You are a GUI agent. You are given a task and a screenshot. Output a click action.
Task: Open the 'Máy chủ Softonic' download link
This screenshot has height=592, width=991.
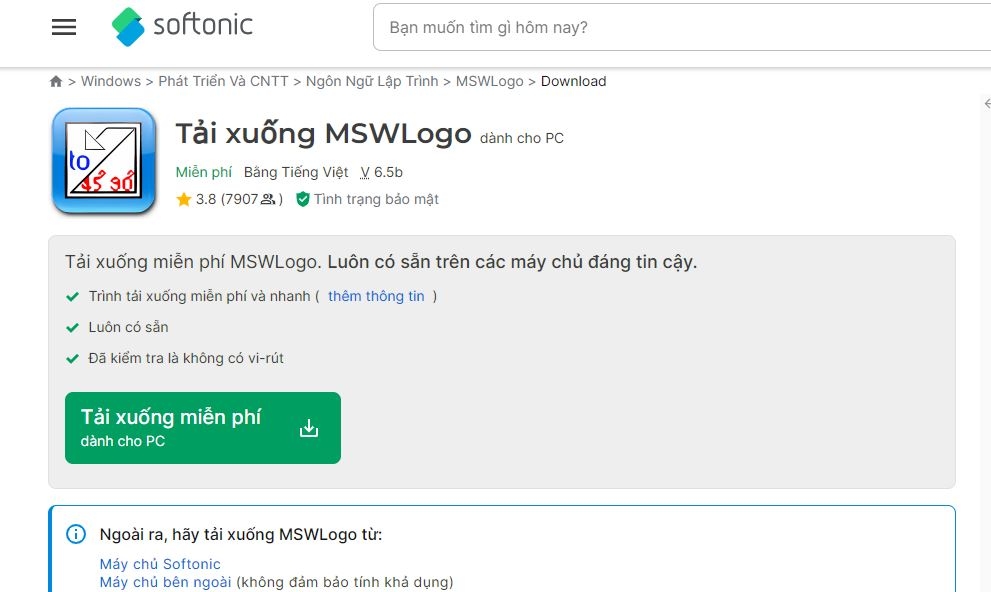coord(159,563)
